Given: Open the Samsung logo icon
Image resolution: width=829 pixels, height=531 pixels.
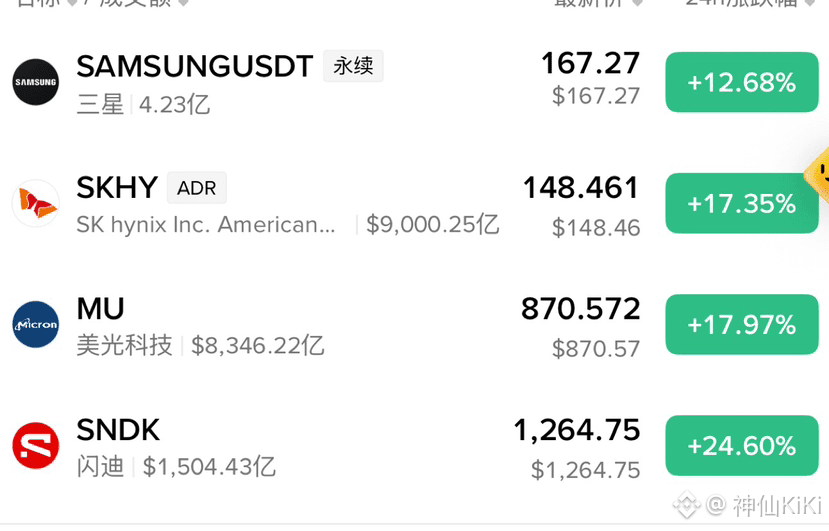Looking at the screenshot, I should pyautogui.click(x=35, y=82).
